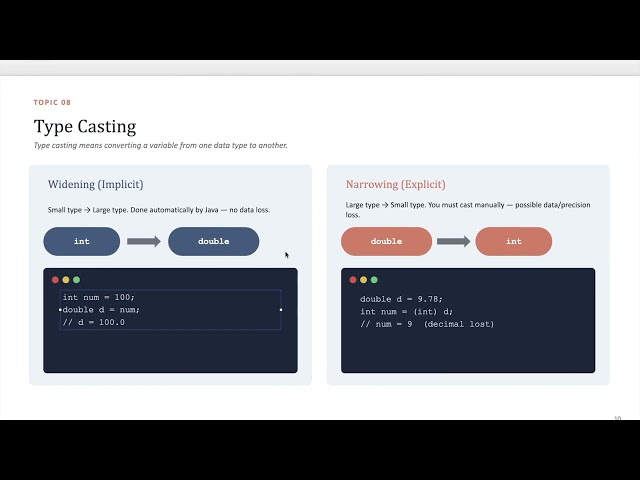The width and height of the screenshot is (640, 480).
Task: Click the "Large type → Small type" description
Action: point(468,209)
